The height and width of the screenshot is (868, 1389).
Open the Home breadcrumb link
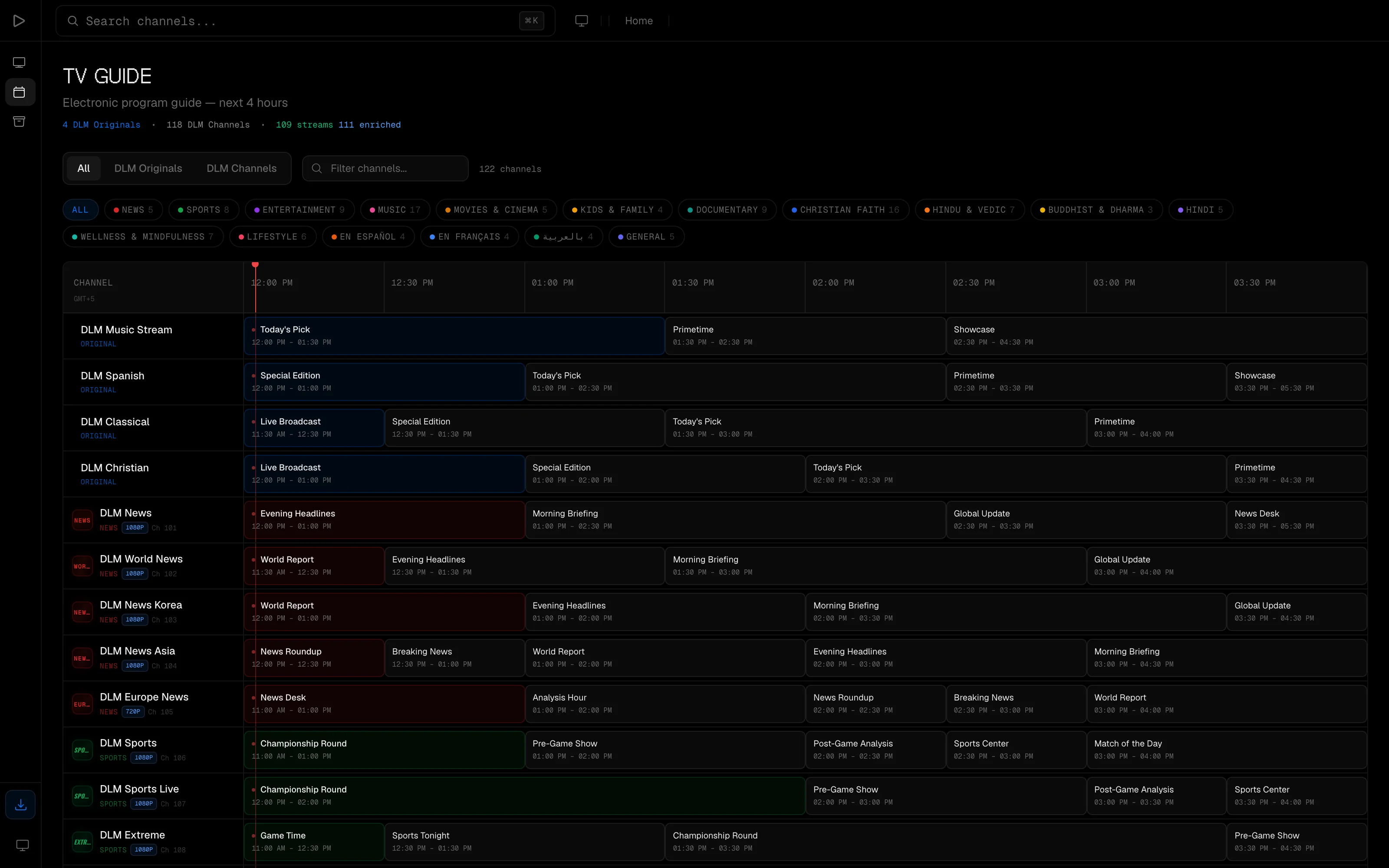point(639,21)
